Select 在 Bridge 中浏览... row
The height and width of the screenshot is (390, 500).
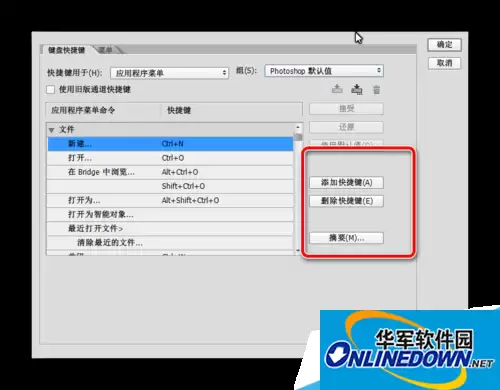(x=170, y=172)
